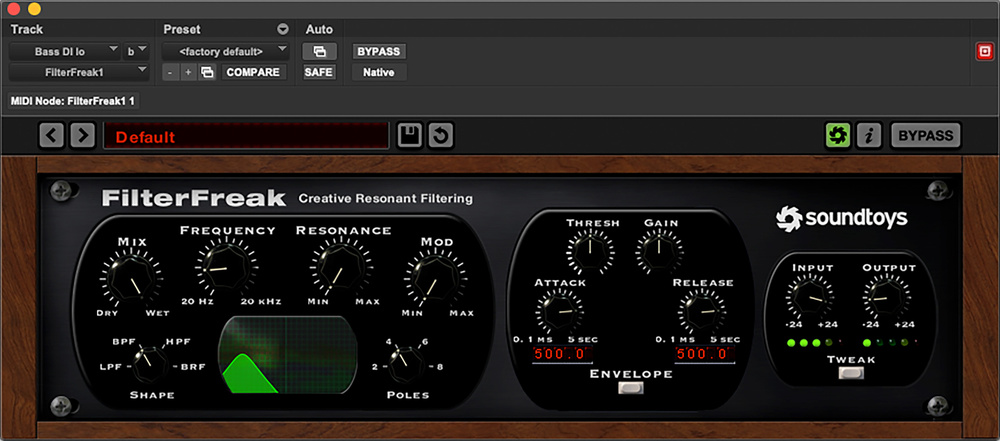Open plugin info with the i icon
This screenshot has height=441, width=1000.
point(869,136)
